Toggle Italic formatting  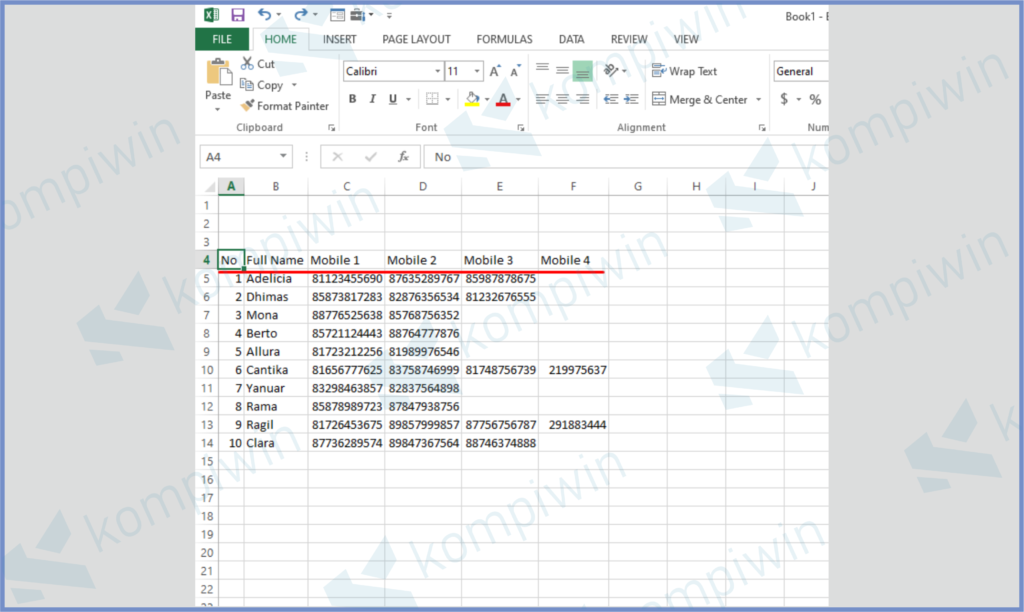pyautogui.click(x=373, y=99)
